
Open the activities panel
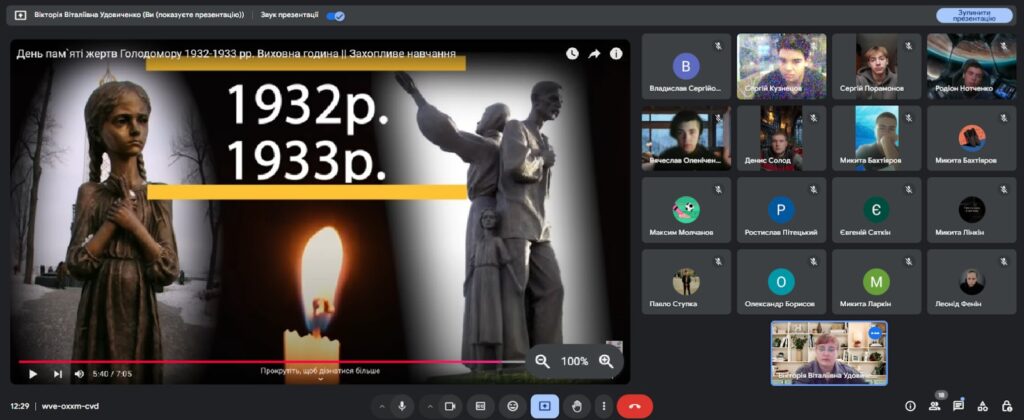(x=982, y=406)
